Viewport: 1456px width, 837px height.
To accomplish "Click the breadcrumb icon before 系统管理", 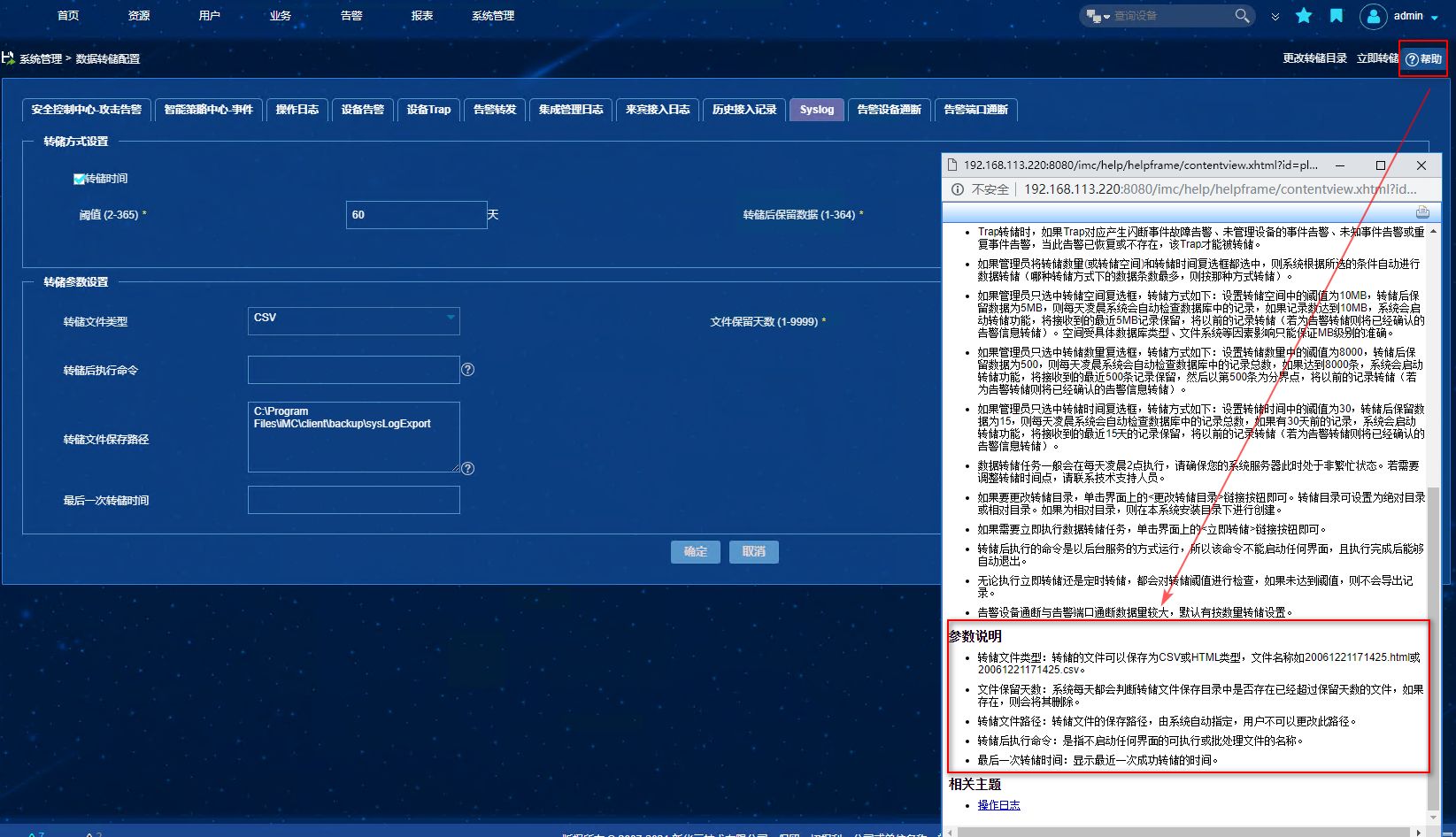I will (x=8, y=58).
